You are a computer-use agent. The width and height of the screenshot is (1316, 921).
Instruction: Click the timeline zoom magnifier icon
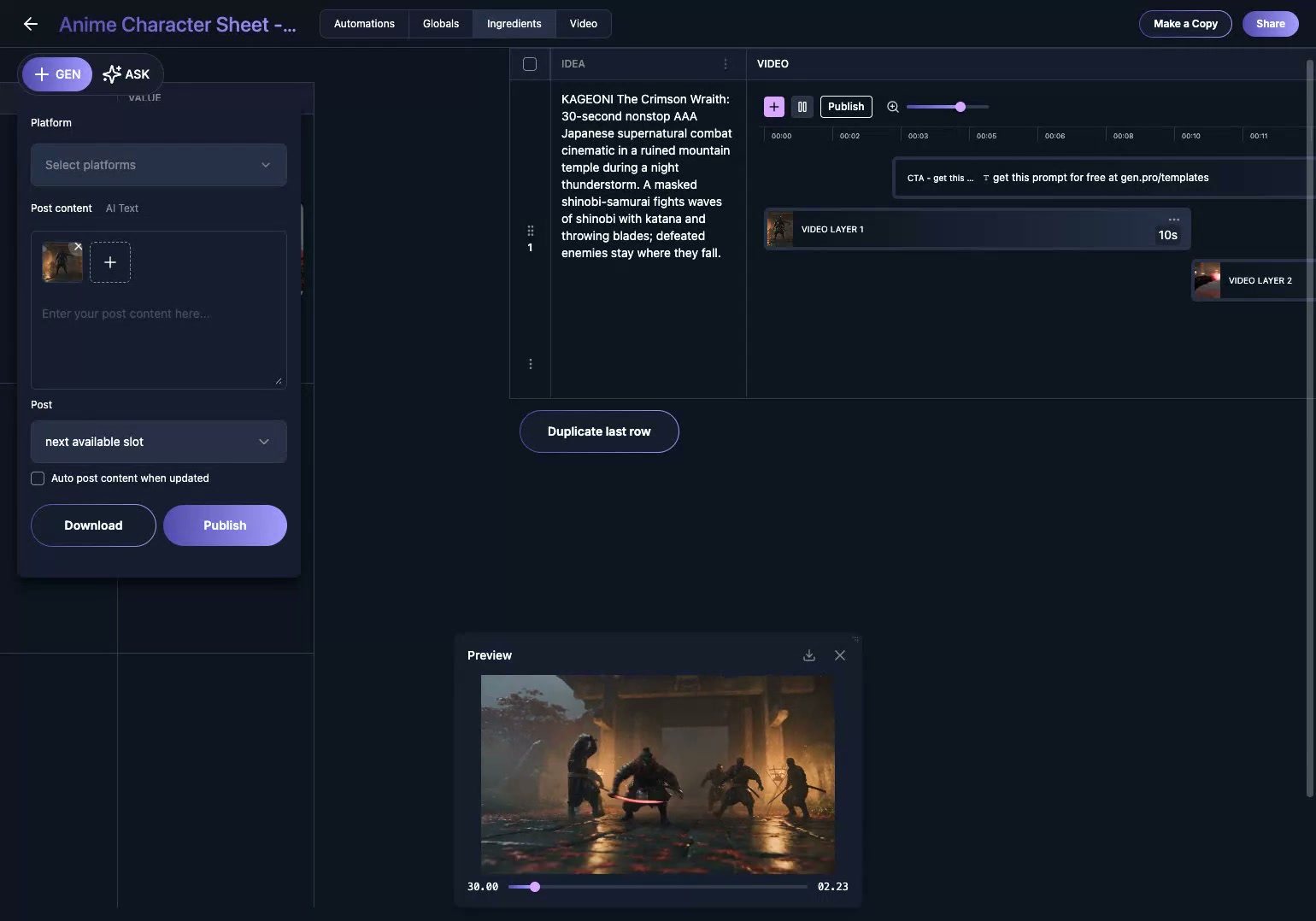click(893, 107)
